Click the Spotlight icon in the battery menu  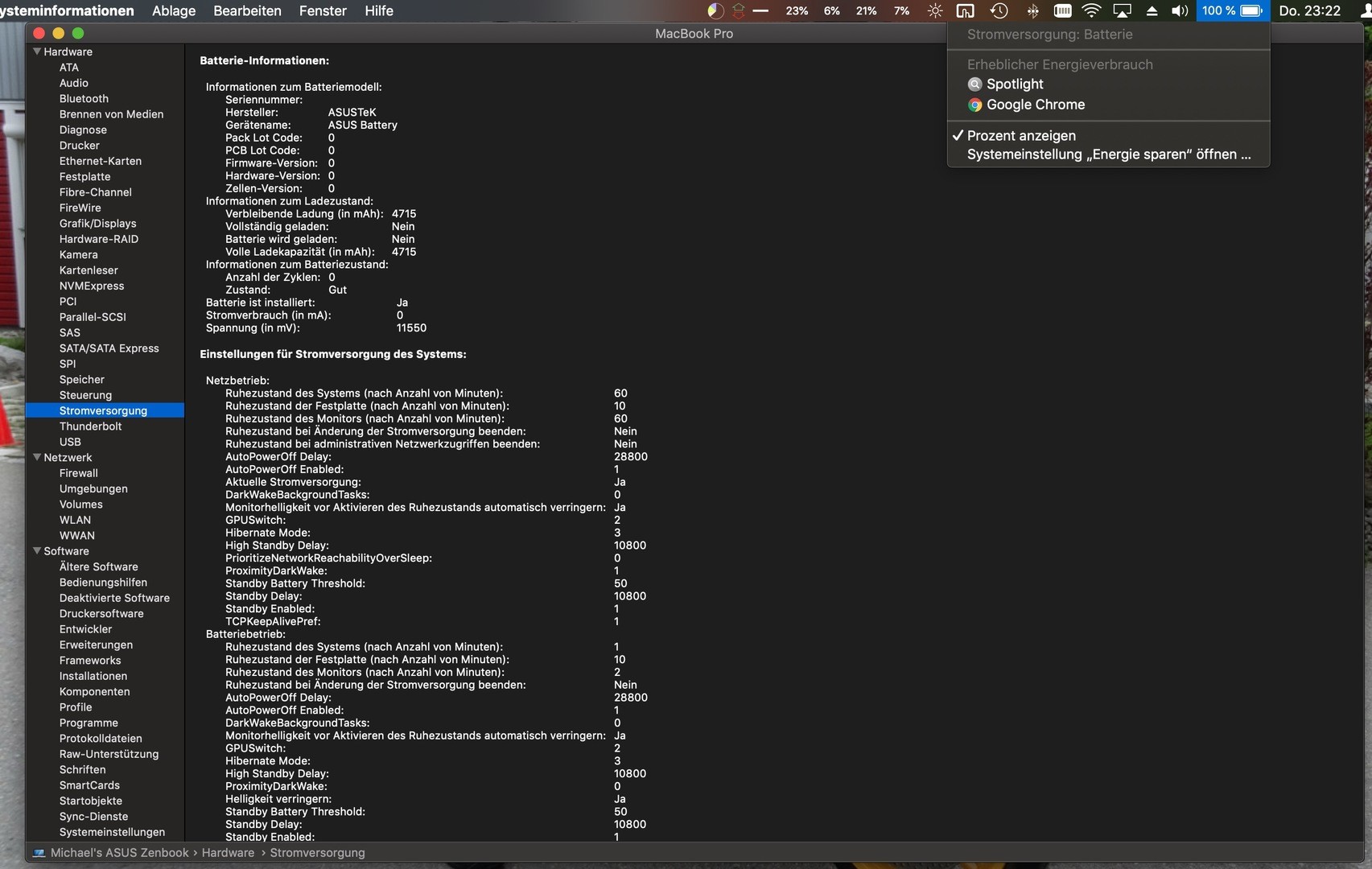[974, 84]
